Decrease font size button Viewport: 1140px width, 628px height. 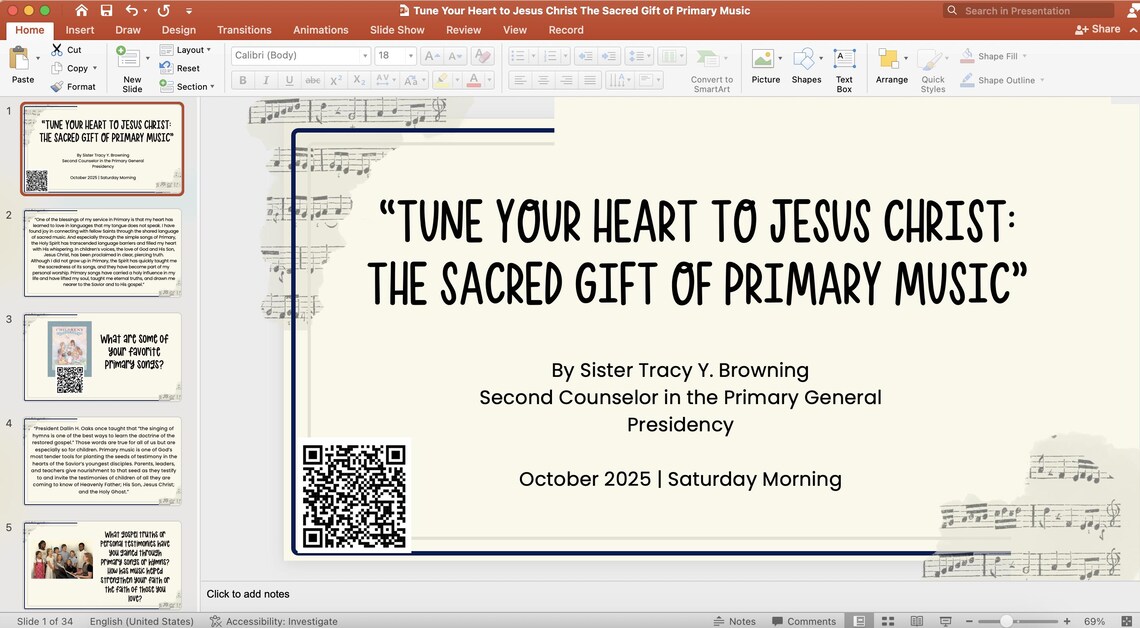(454, 56)
